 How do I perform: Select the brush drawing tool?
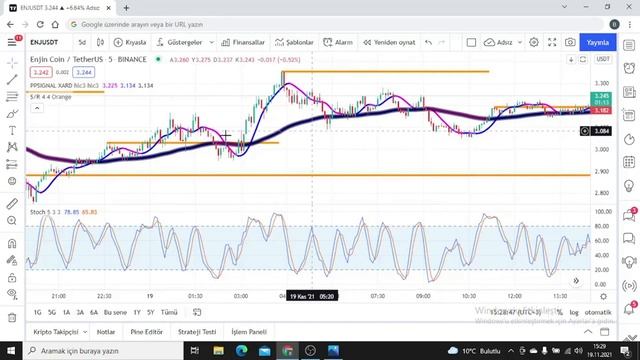pyautogui.click(x=12, y=113)
